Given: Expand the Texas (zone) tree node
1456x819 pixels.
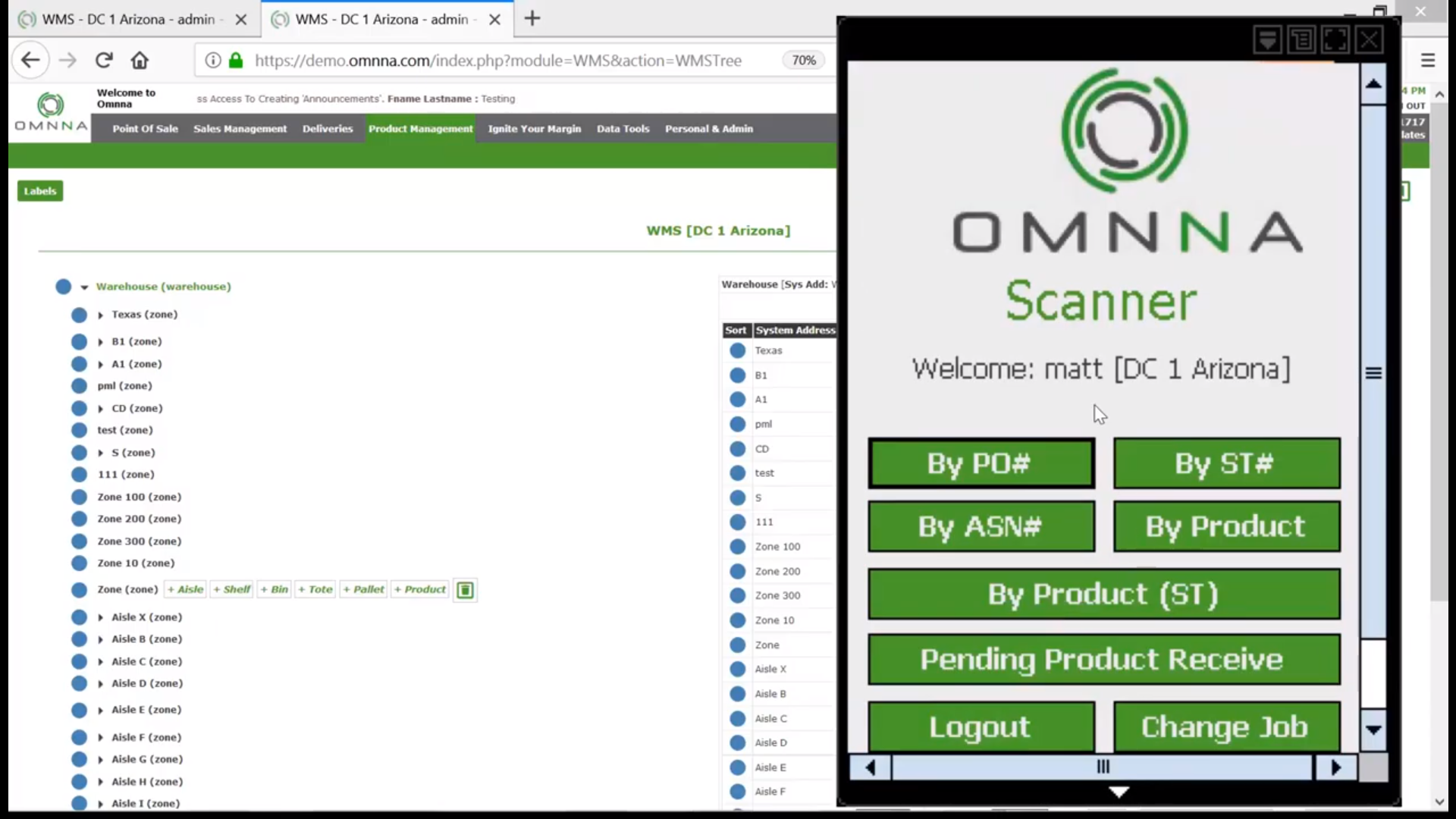Looking at the screenshot, I should (x=100, y=315).
